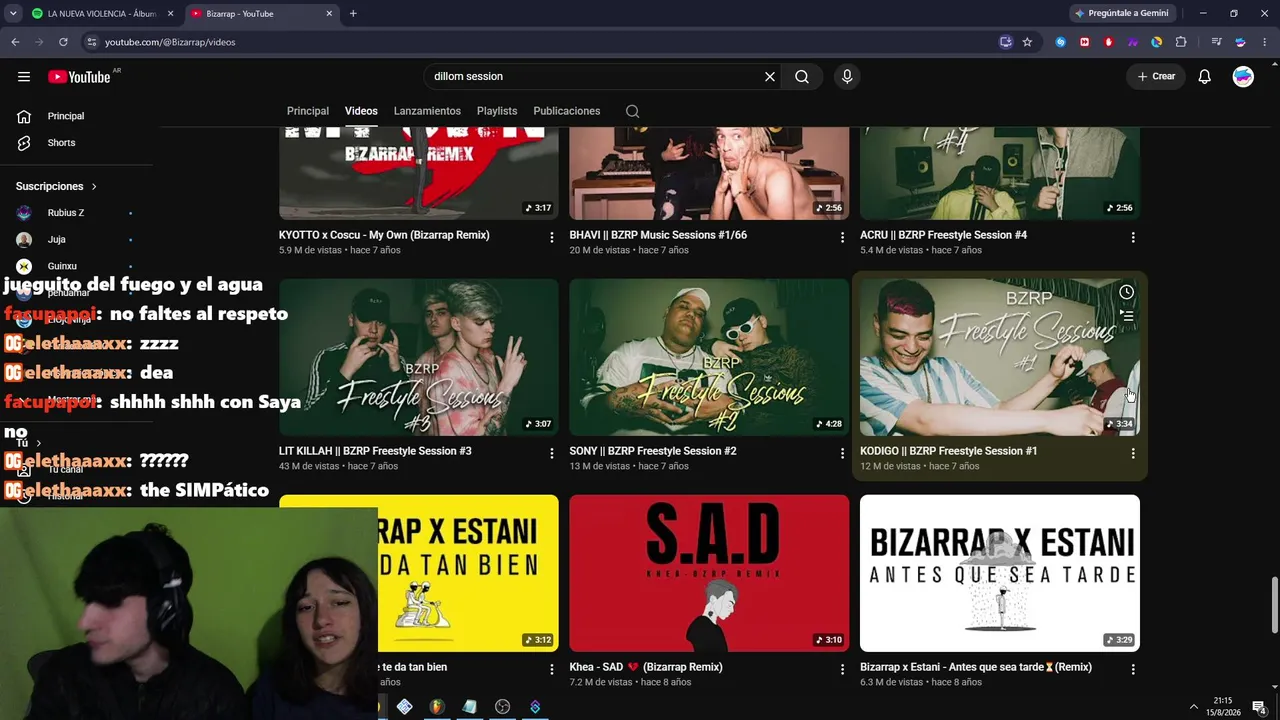Viewport: 1280px width, 720px height.
Task: Open options menu for LIT KILLAH Freestyle Session #3
Action: (551, 453)
